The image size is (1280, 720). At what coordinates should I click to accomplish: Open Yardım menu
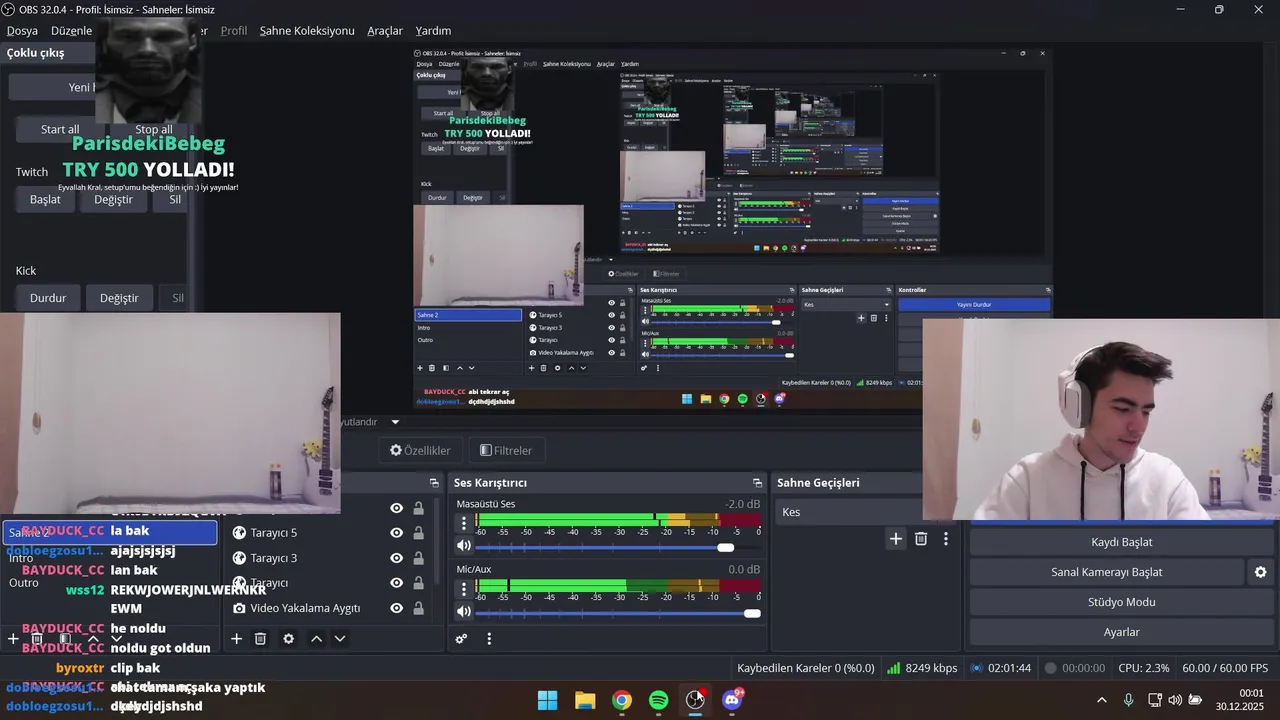click(x=433, y=31)
